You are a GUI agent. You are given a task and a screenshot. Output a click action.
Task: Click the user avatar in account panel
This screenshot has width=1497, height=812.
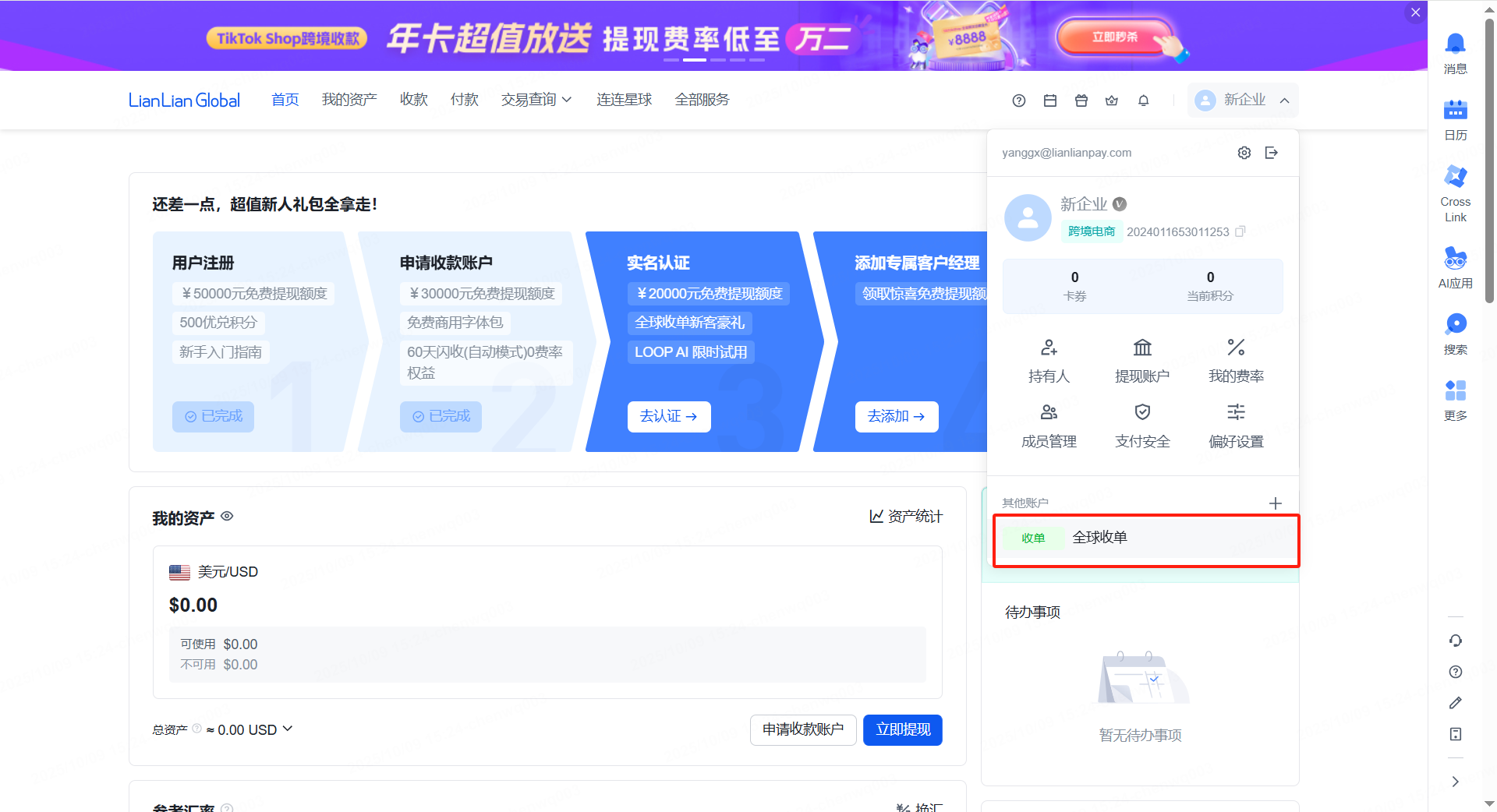[1028, 217]
